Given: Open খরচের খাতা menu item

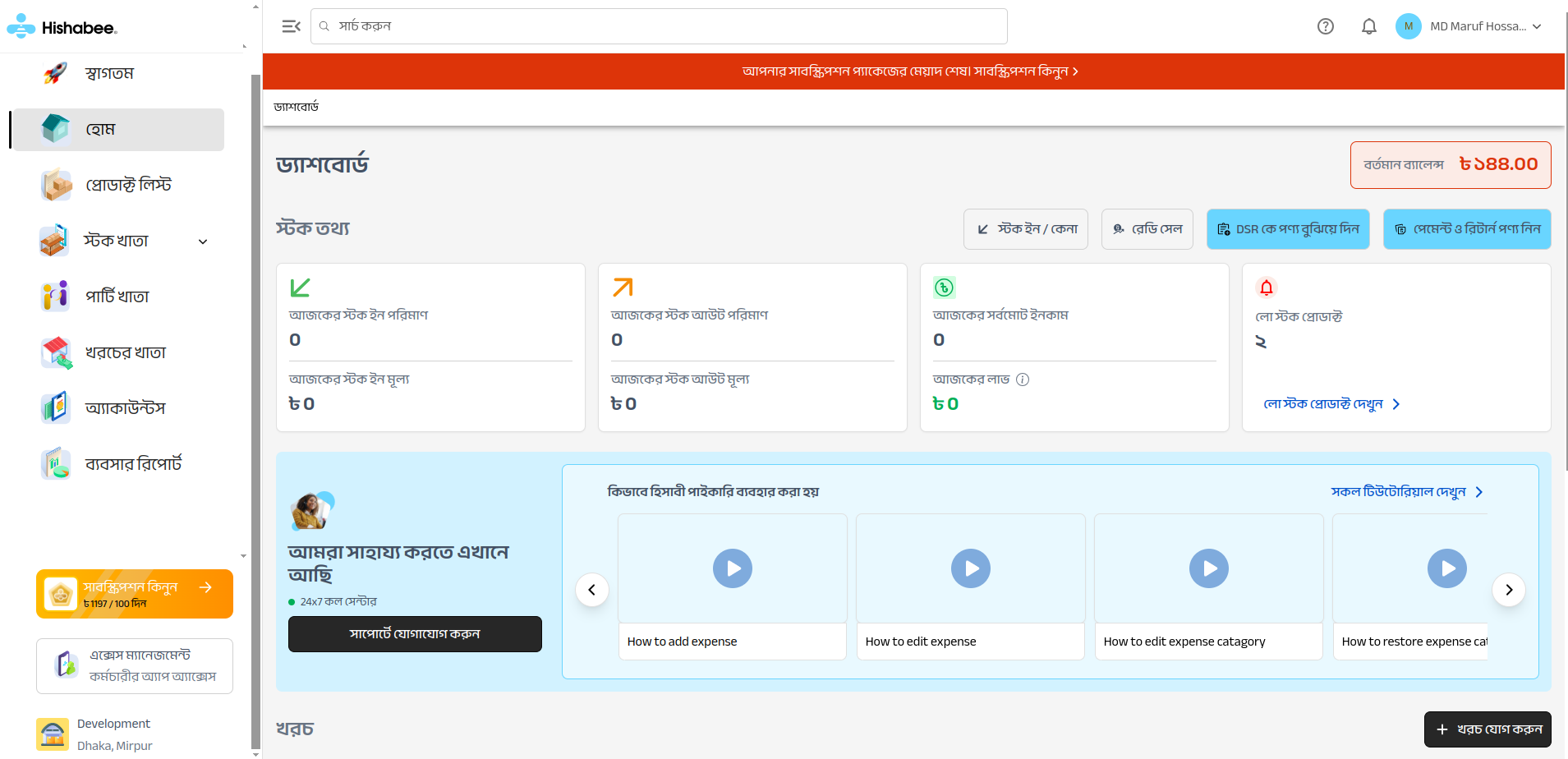Looking at the screenshot, I should click(119, 352).
